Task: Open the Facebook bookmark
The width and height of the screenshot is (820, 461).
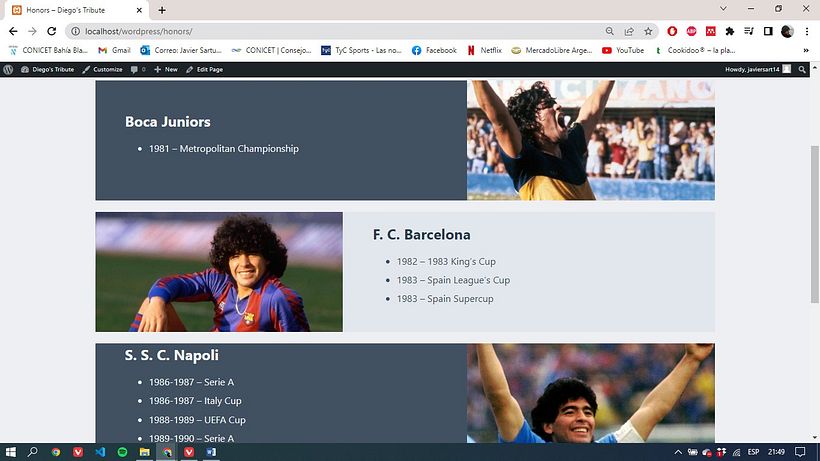Action: click(x=434, y=50)
